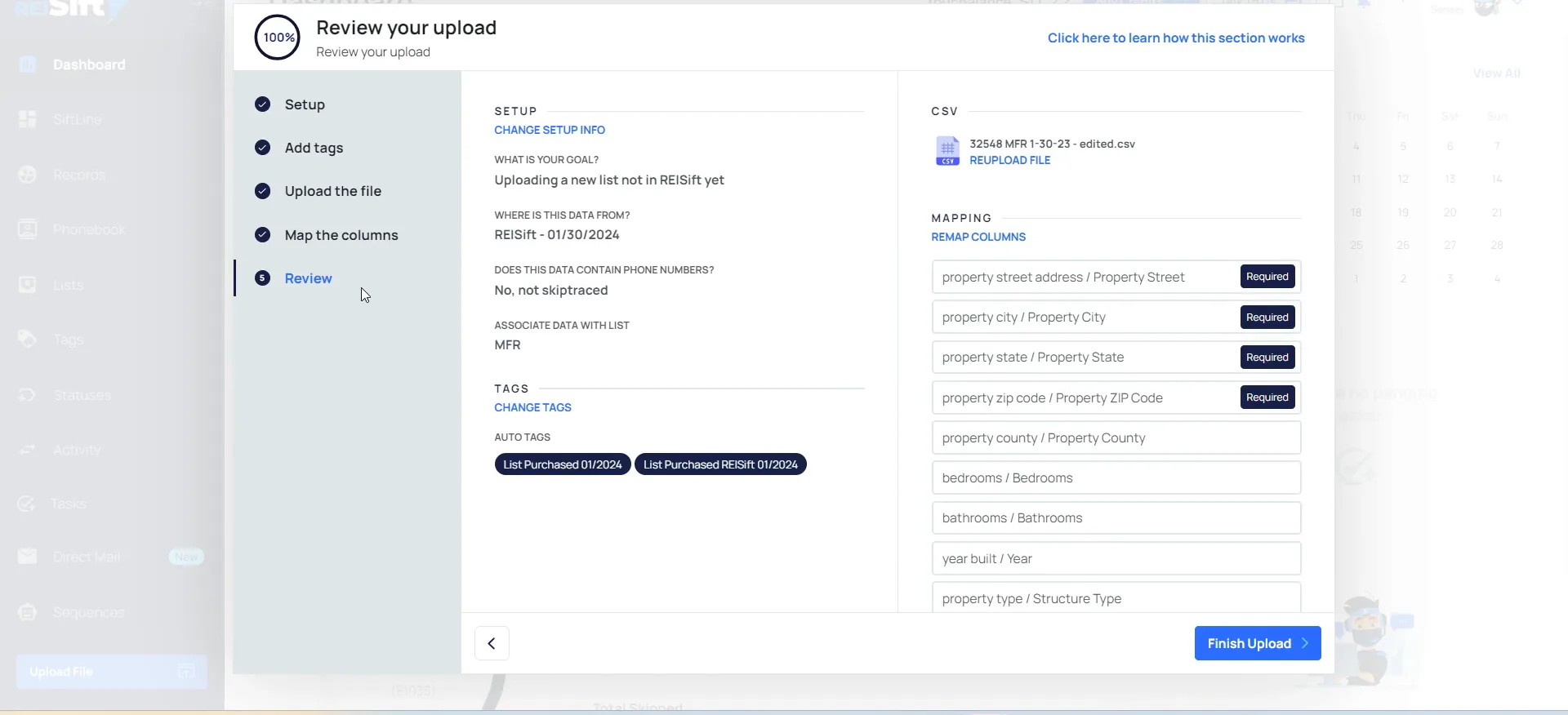The height and width of the screenshot is (715, 1568).
Task: Open Records from the sidebar
Action: point(79,175)
